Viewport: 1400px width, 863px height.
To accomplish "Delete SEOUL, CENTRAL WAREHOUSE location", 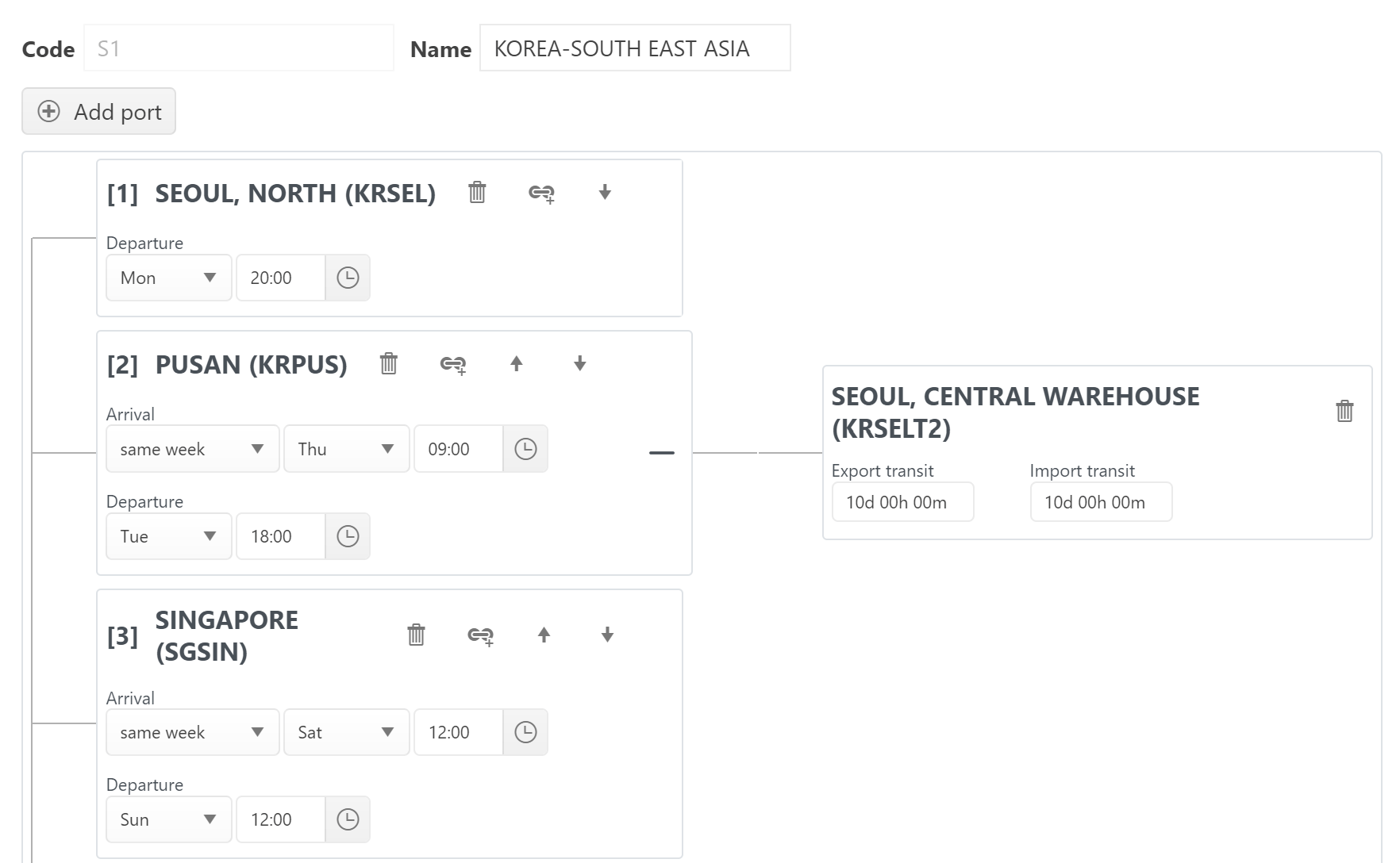I will coord(1344,411).
